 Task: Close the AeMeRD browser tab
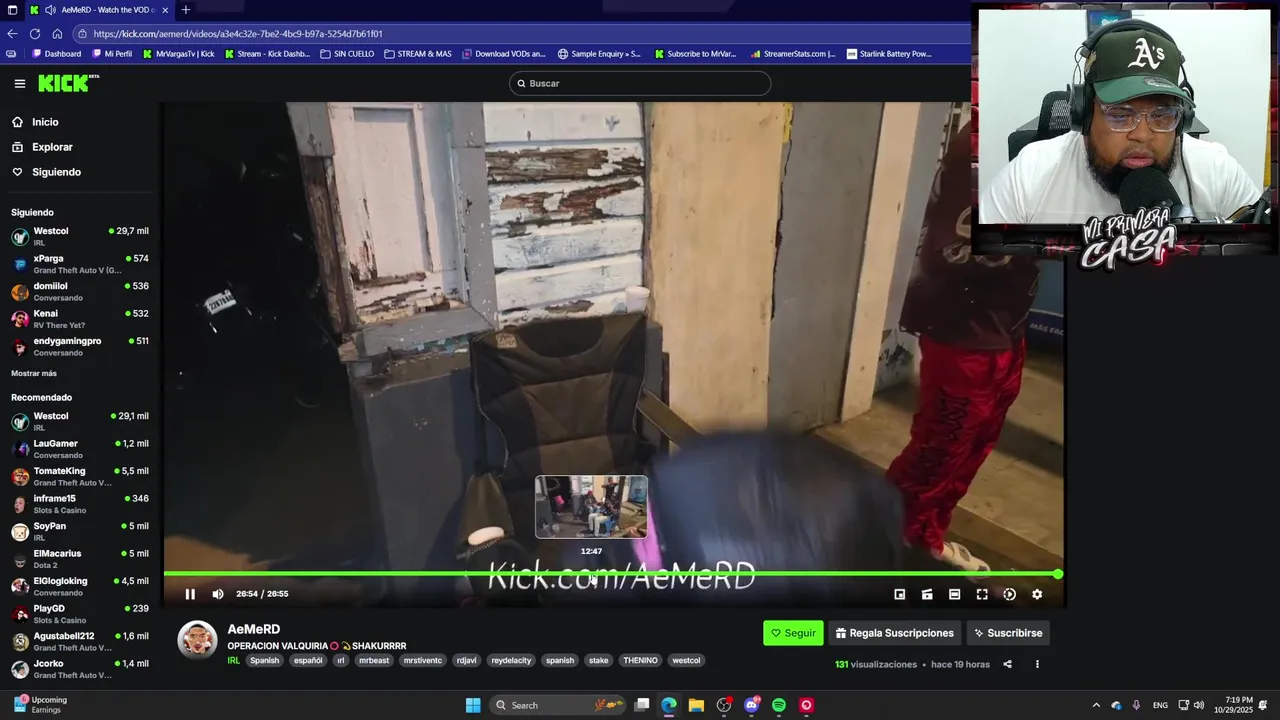click(x=165, y=10)
